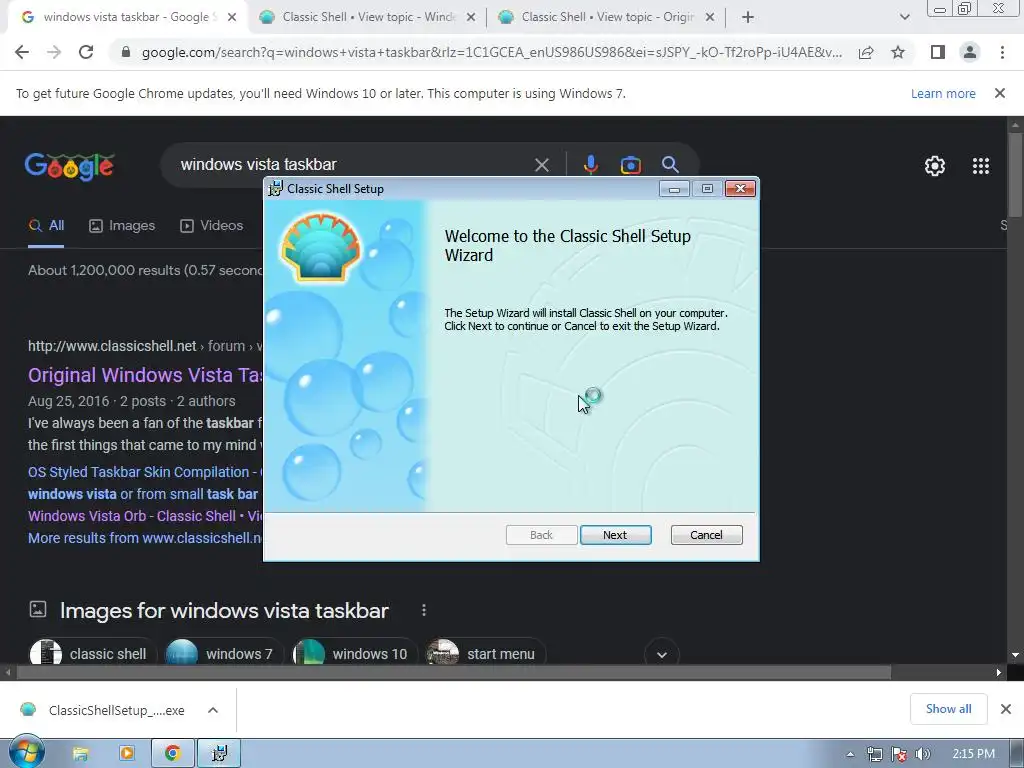Click Classic Shell Setup title bar icon
Viewport: 1024px width, 768px height.
[x=276, y=188]
